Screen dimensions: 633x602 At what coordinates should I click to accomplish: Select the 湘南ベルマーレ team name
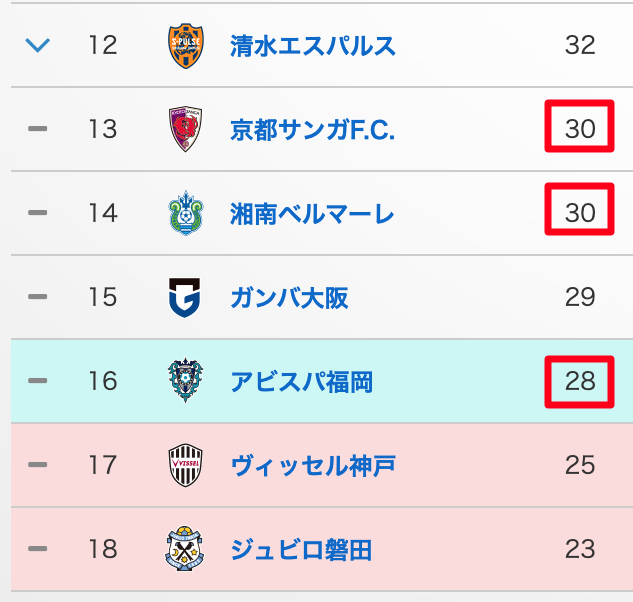(312, 214)
